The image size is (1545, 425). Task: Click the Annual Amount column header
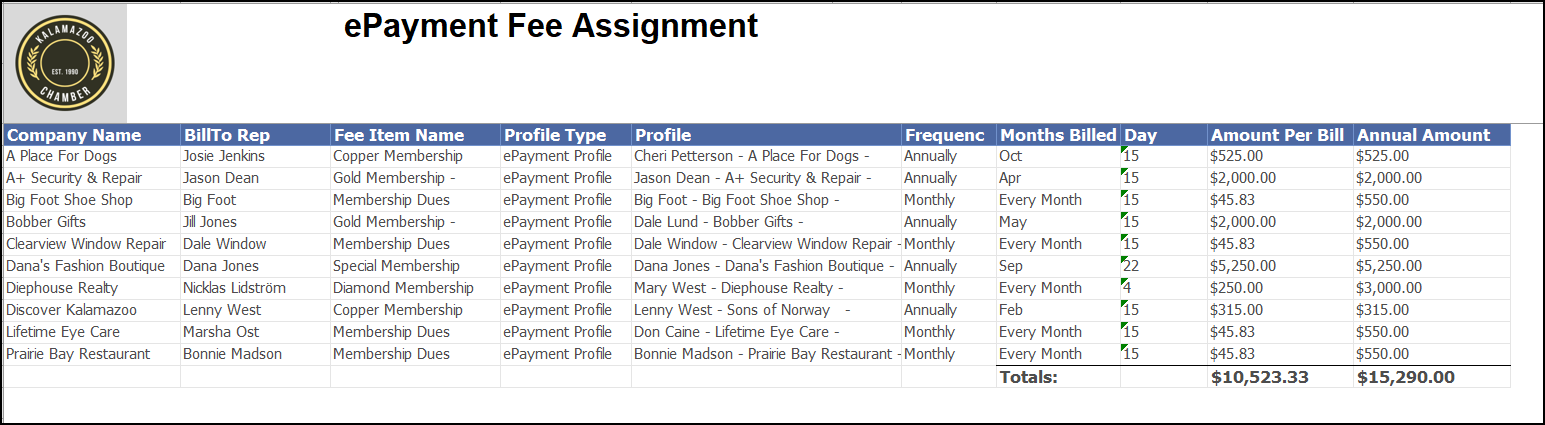click(1423, 135)
